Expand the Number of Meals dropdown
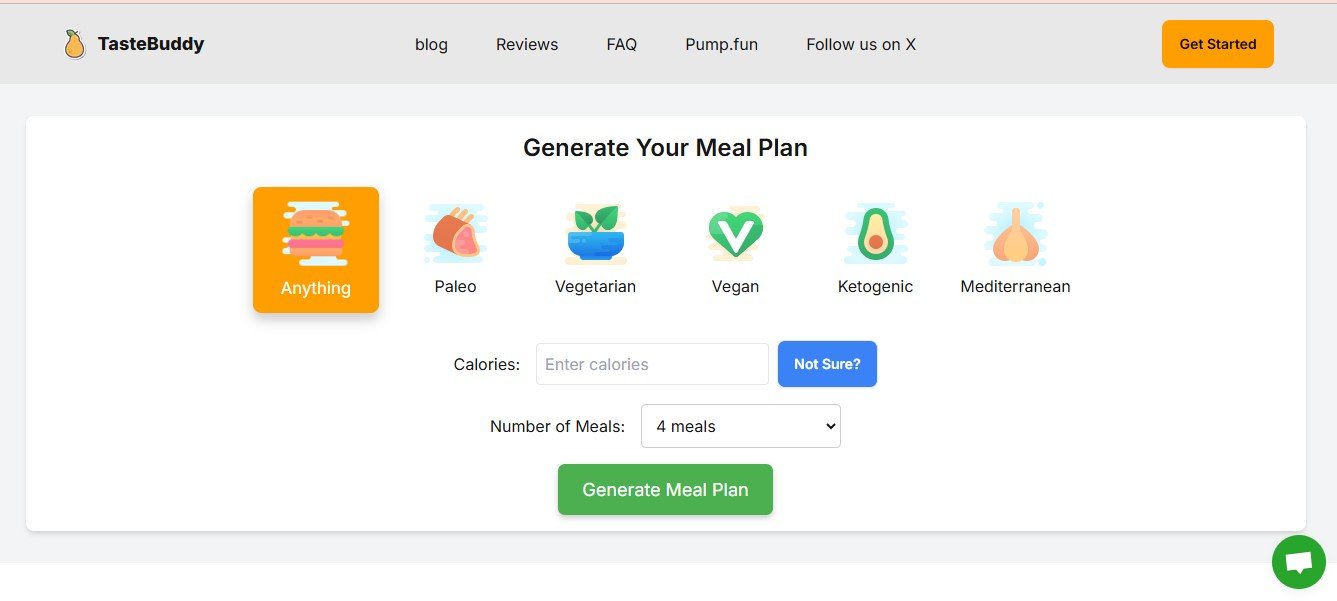1337x601 pixels. pyautogui.click(x=740, y=426)
